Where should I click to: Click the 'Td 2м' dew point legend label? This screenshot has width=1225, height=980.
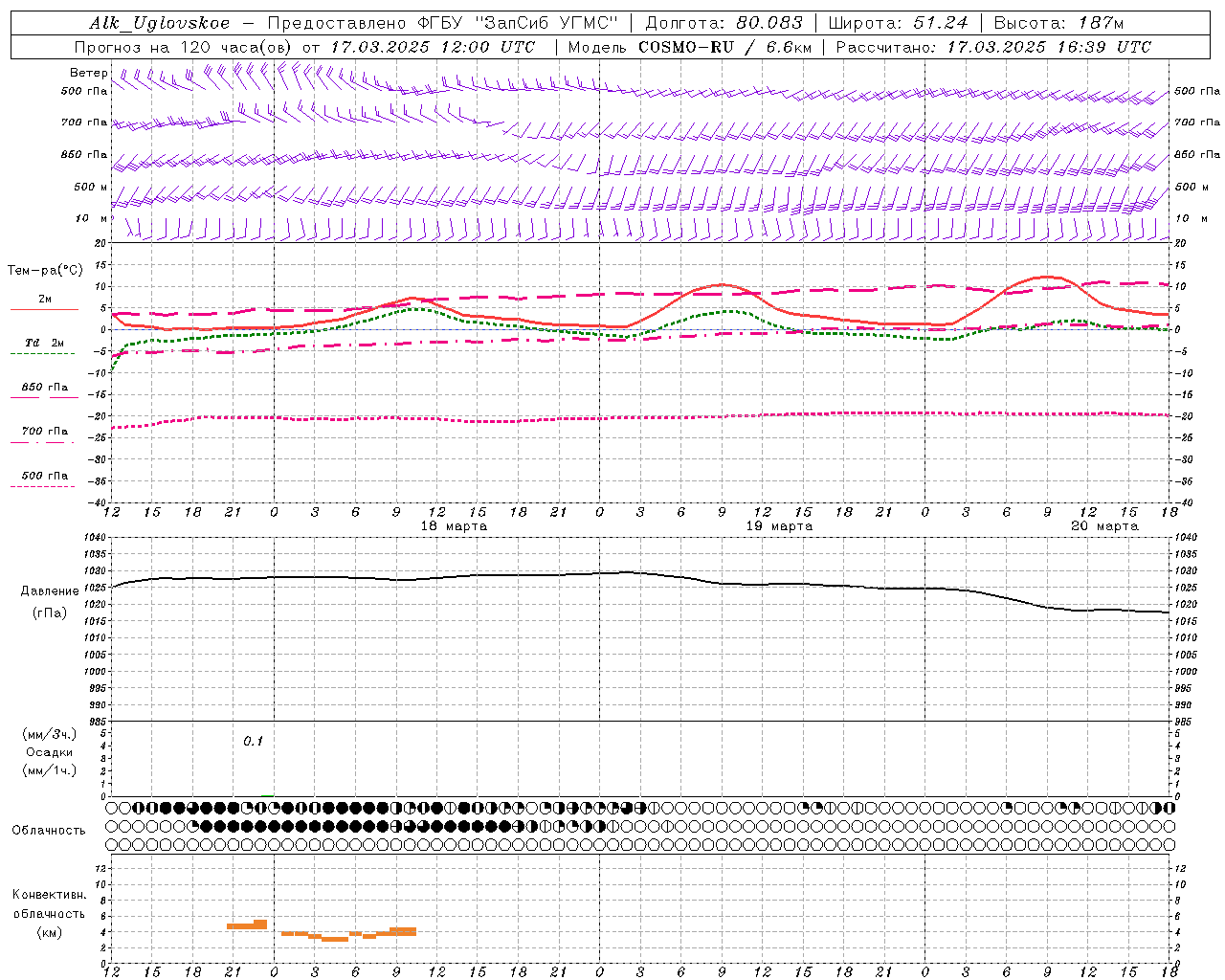(x=45, y=343)
